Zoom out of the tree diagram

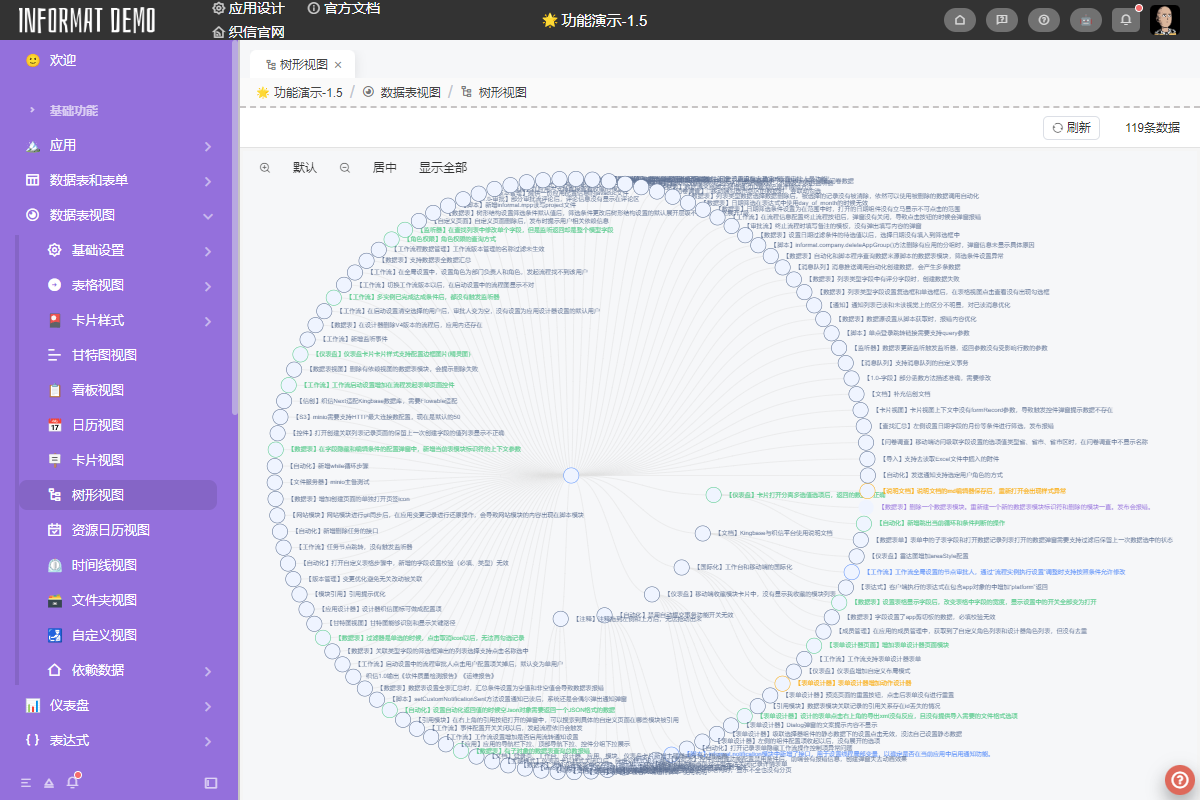345,167
